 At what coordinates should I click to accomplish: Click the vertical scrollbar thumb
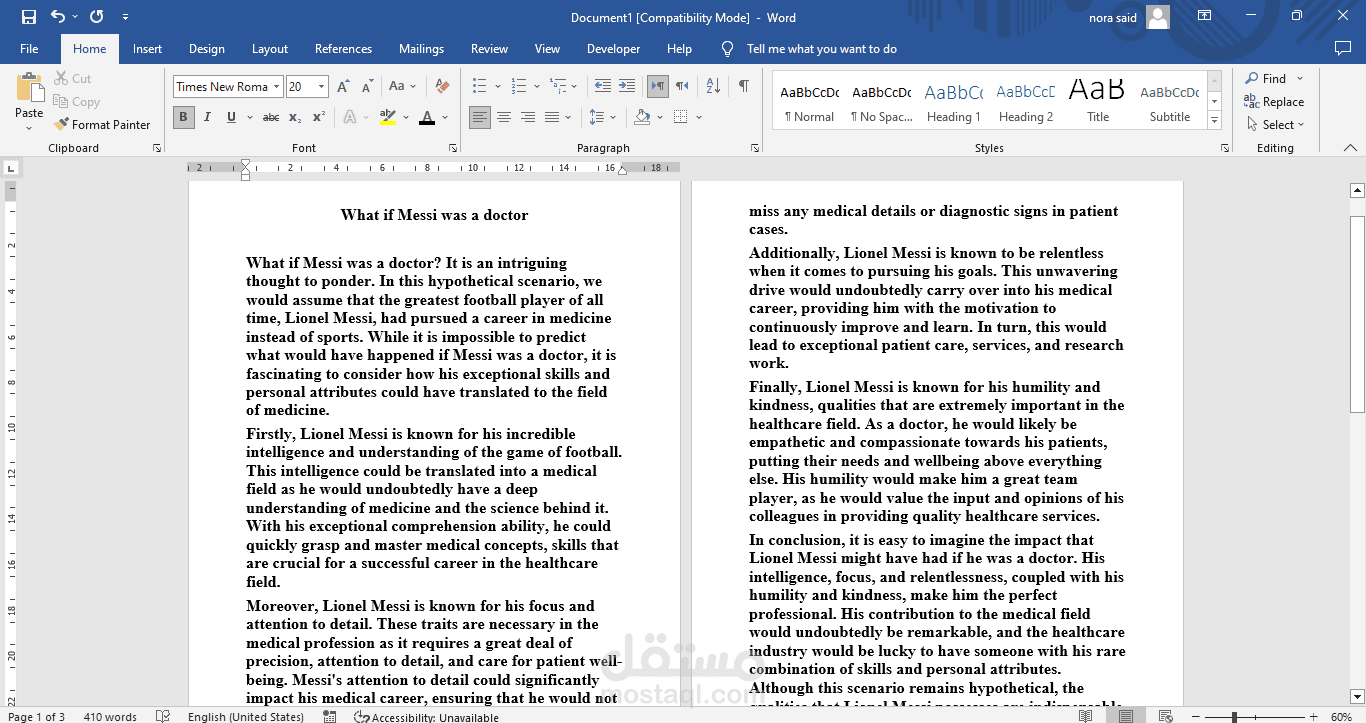(1357, 314)
